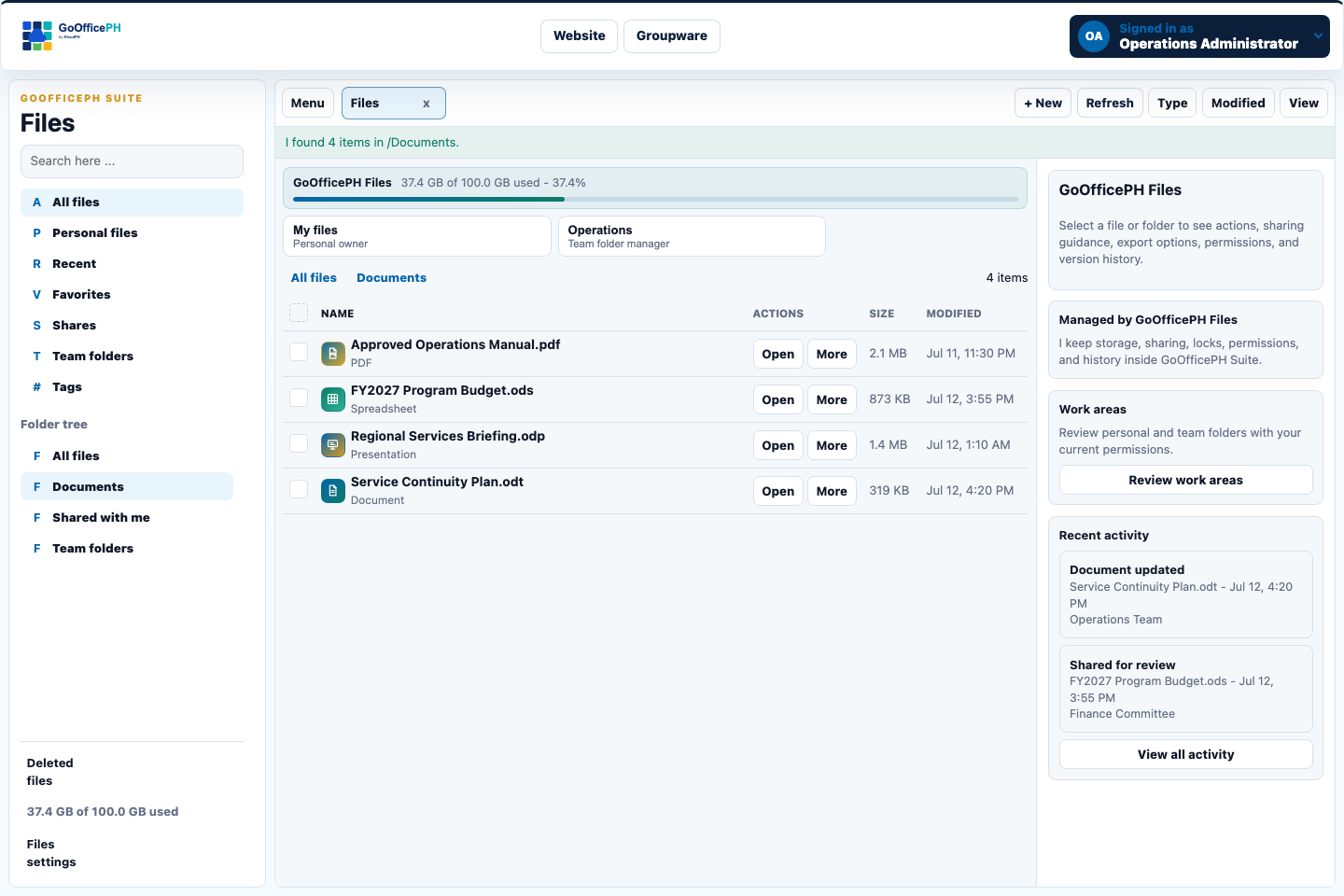
Task: Click the Documents breadcrumb link
Action: [391, 278]
